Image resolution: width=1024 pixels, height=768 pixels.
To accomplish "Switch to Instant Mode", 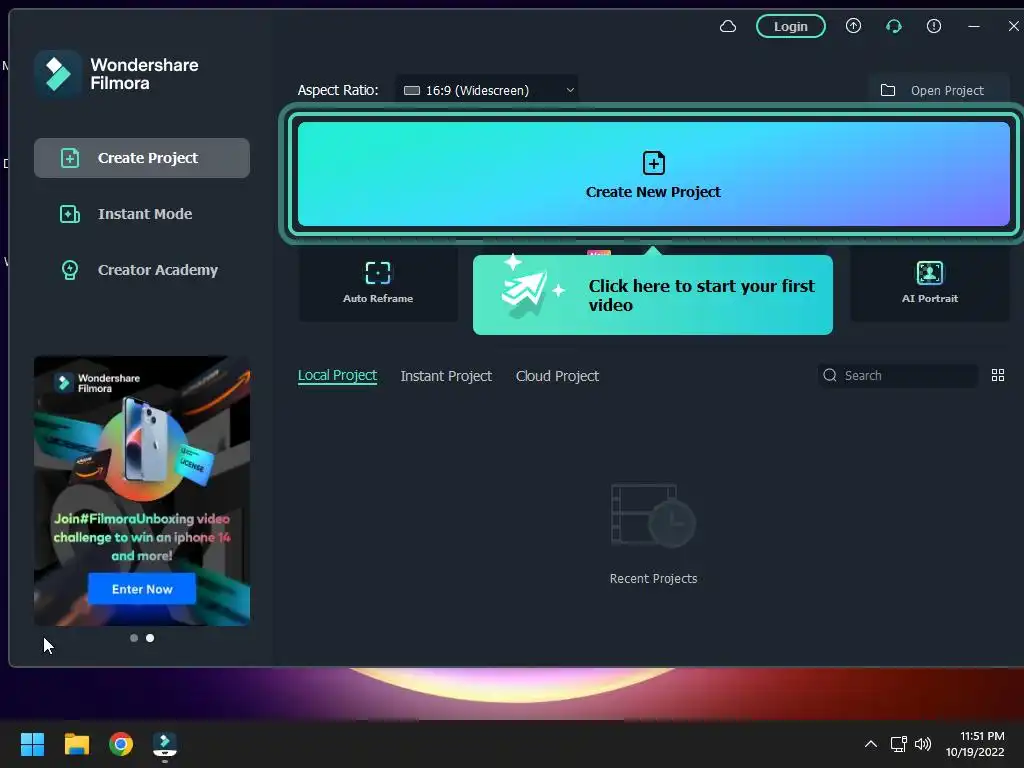I will tap(142, 214).
